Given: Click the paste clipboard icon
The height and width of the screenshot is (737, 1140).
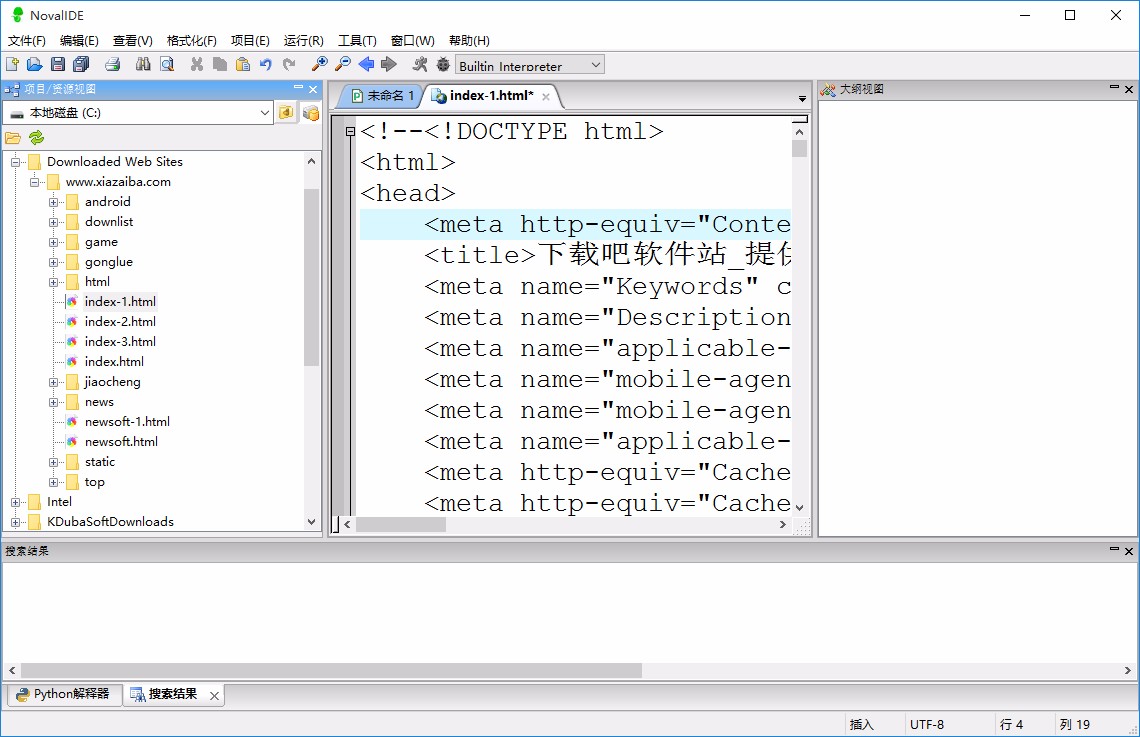Looking at the screenshot, I should (x=243, y=65).
